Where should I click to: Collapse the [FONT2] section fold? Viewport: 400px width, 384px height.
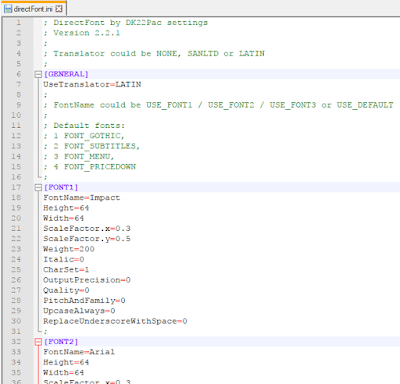[x=38, y=342]
